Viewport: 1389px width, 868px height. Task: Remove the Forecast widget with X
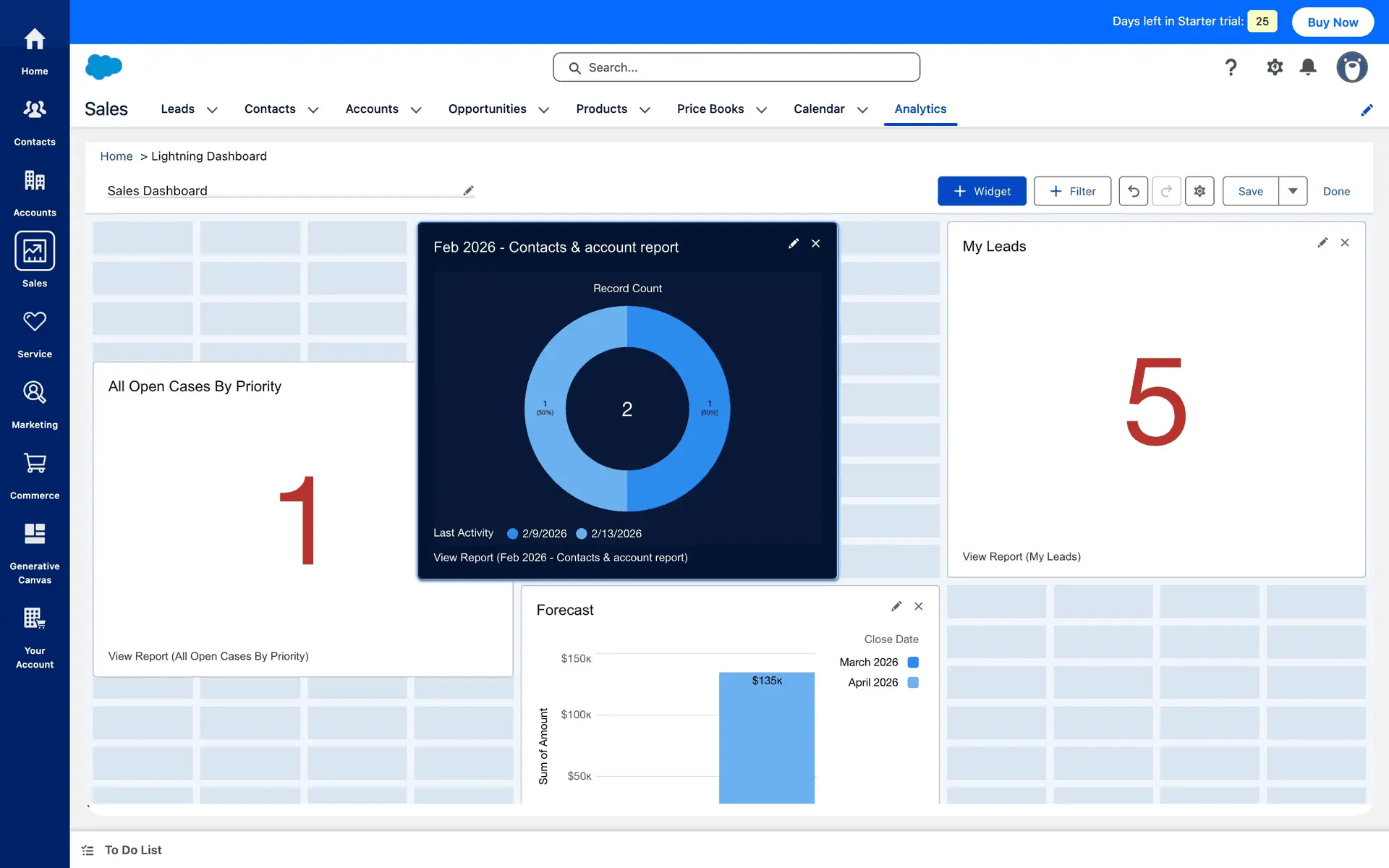pyautogui.click(x=919, y=606)
